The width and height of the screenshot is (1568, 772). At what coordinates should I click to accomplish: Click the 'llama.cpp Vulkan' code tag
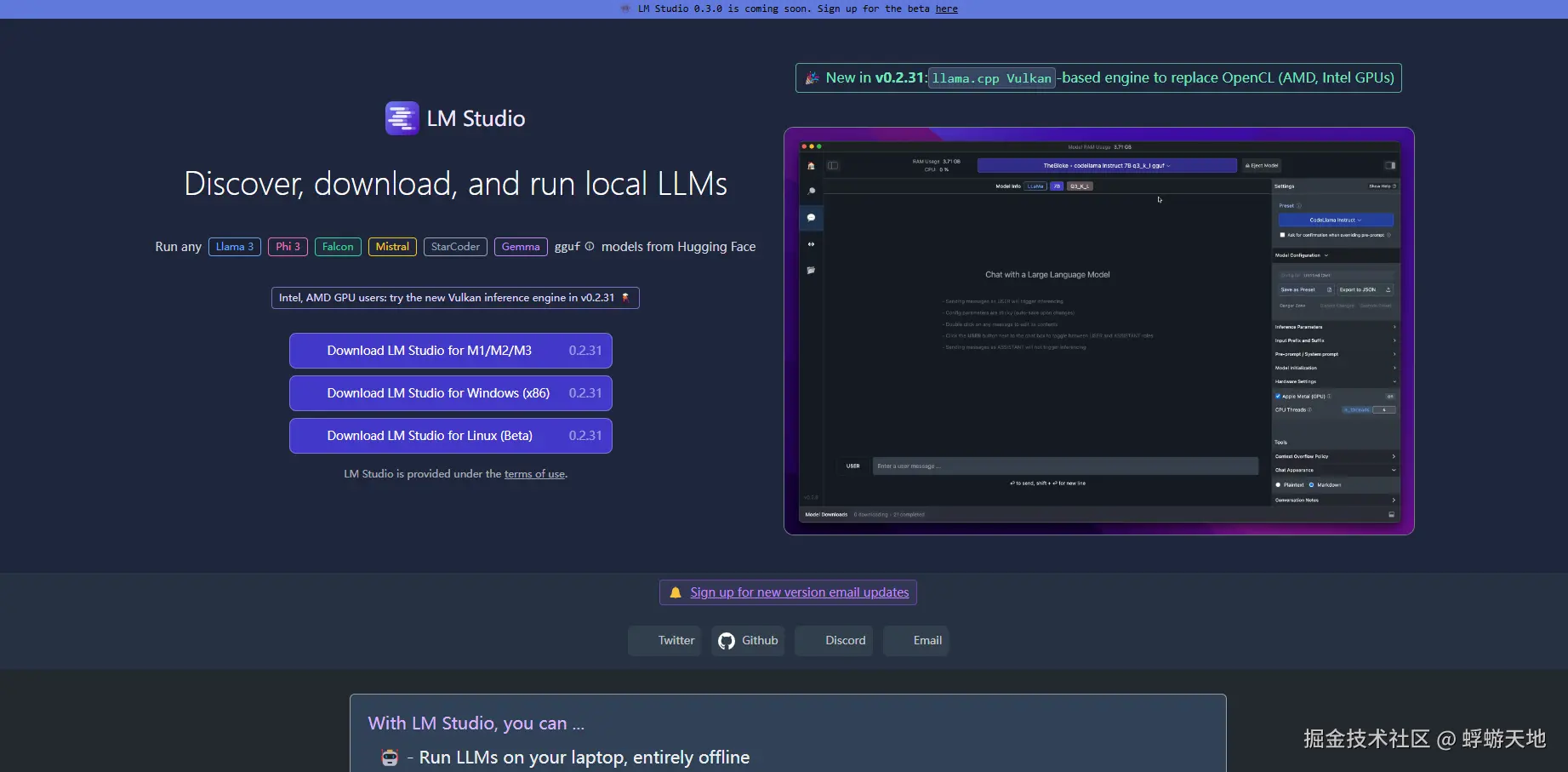992,78
